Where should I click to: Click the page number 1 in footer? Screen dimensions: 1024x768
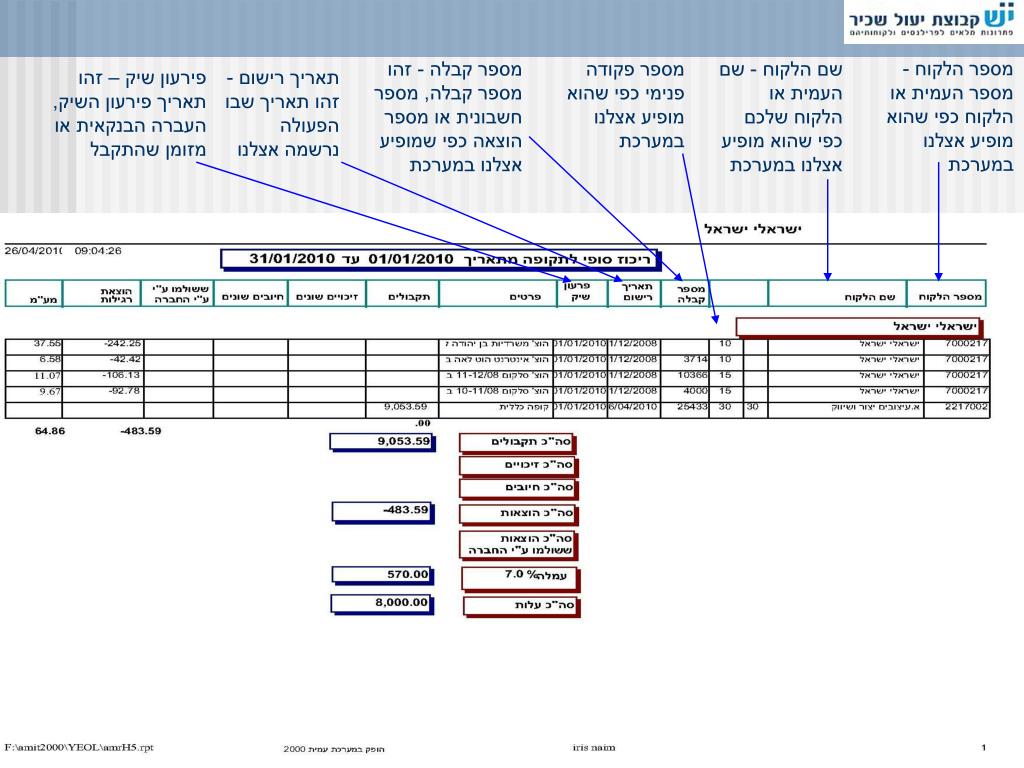click(x=984, y=748)
